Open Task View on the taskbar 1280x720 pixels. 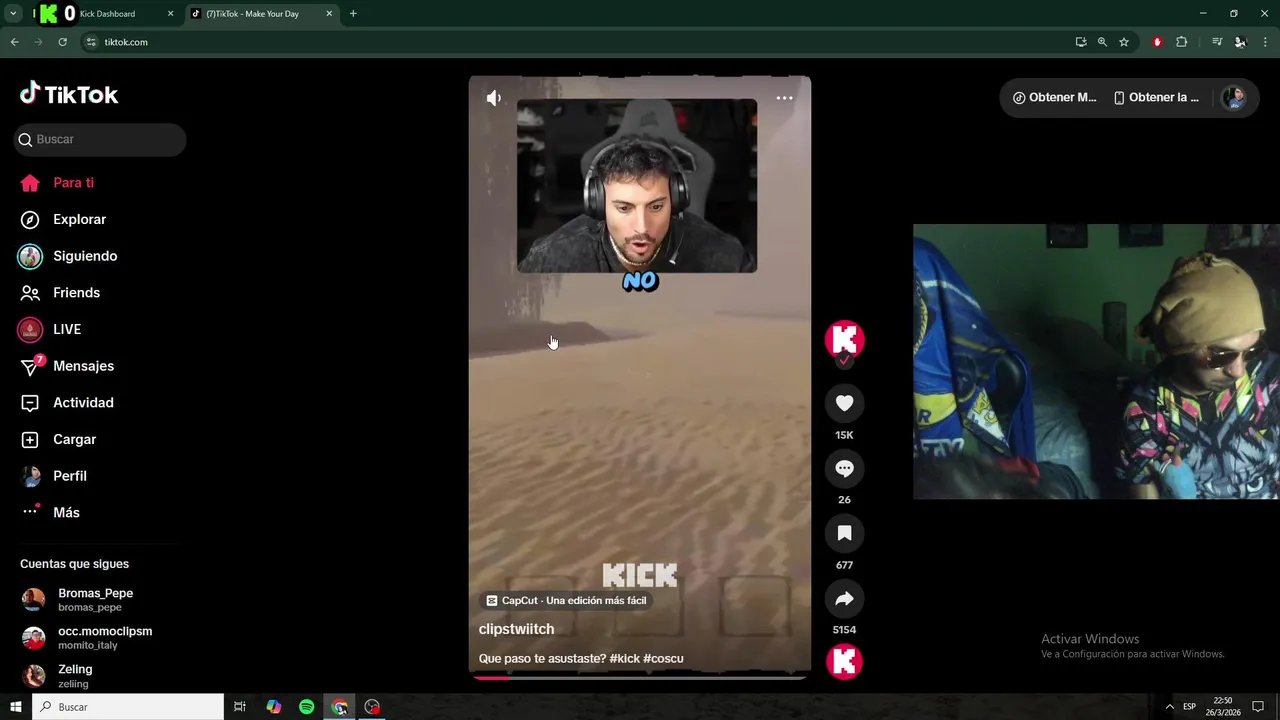240,707
